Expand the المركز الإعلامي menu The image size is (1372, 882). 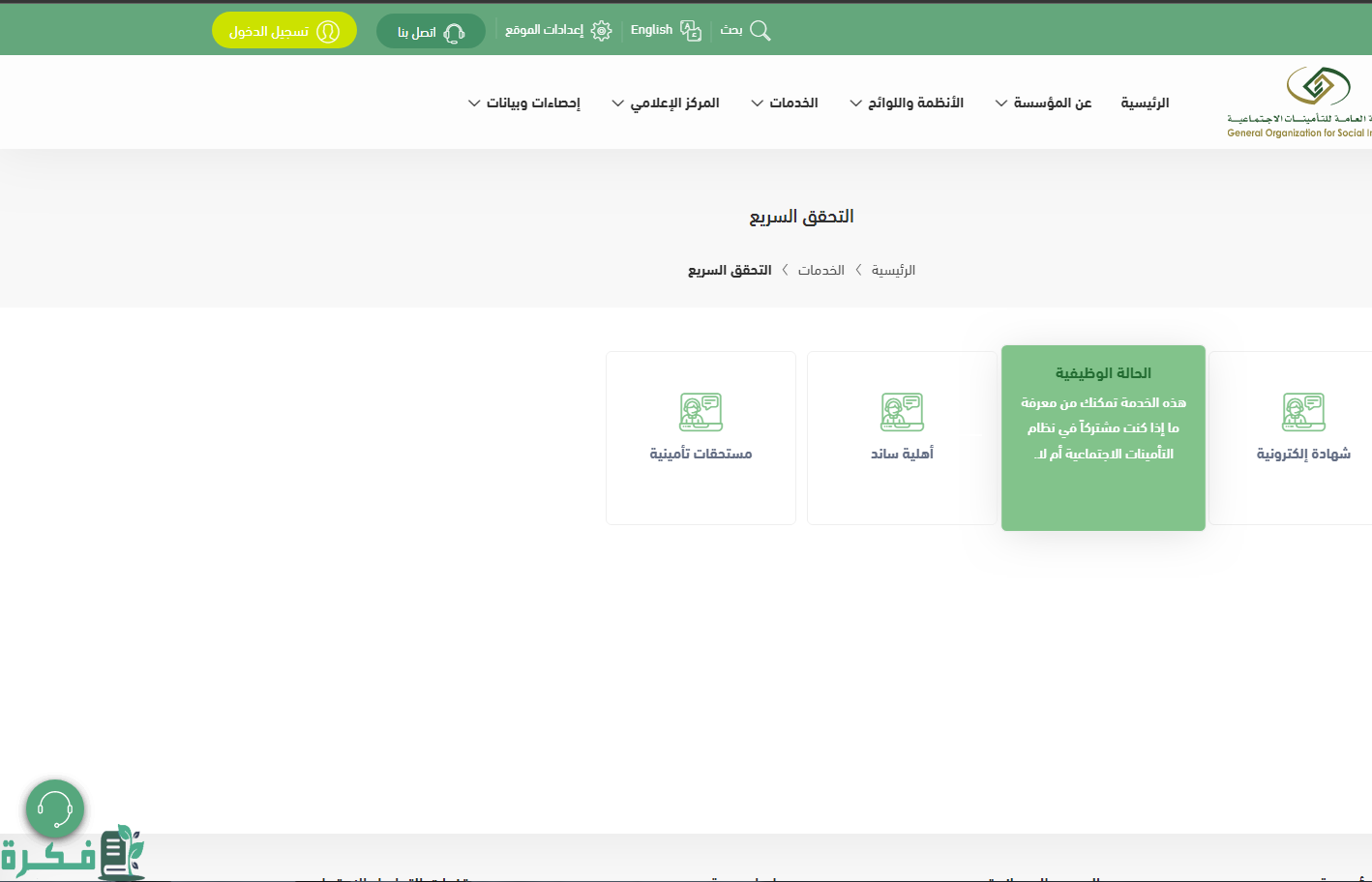tap(666, 103)
